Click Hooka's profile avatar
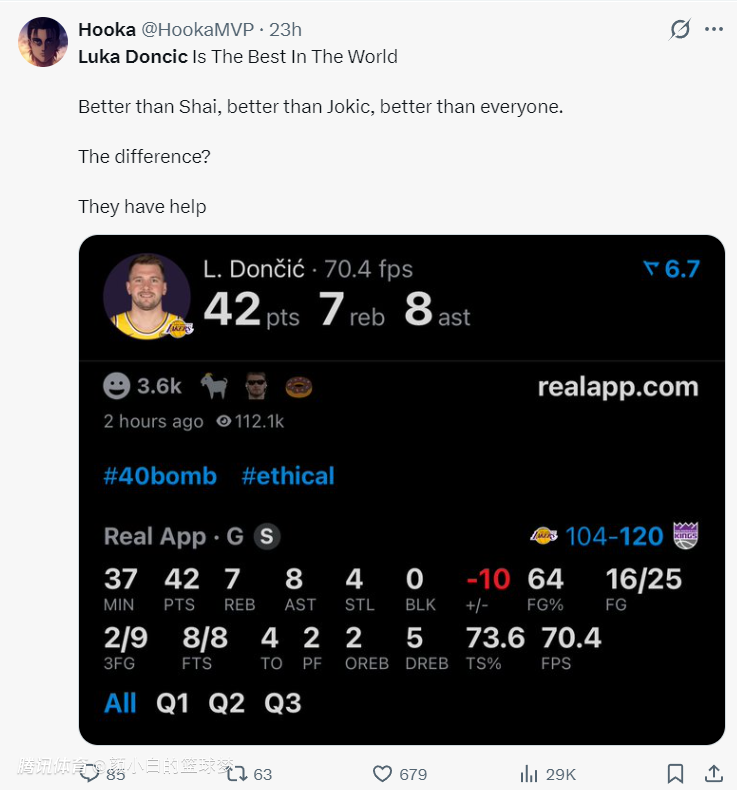The image size is (737, 790). point(43,42)
